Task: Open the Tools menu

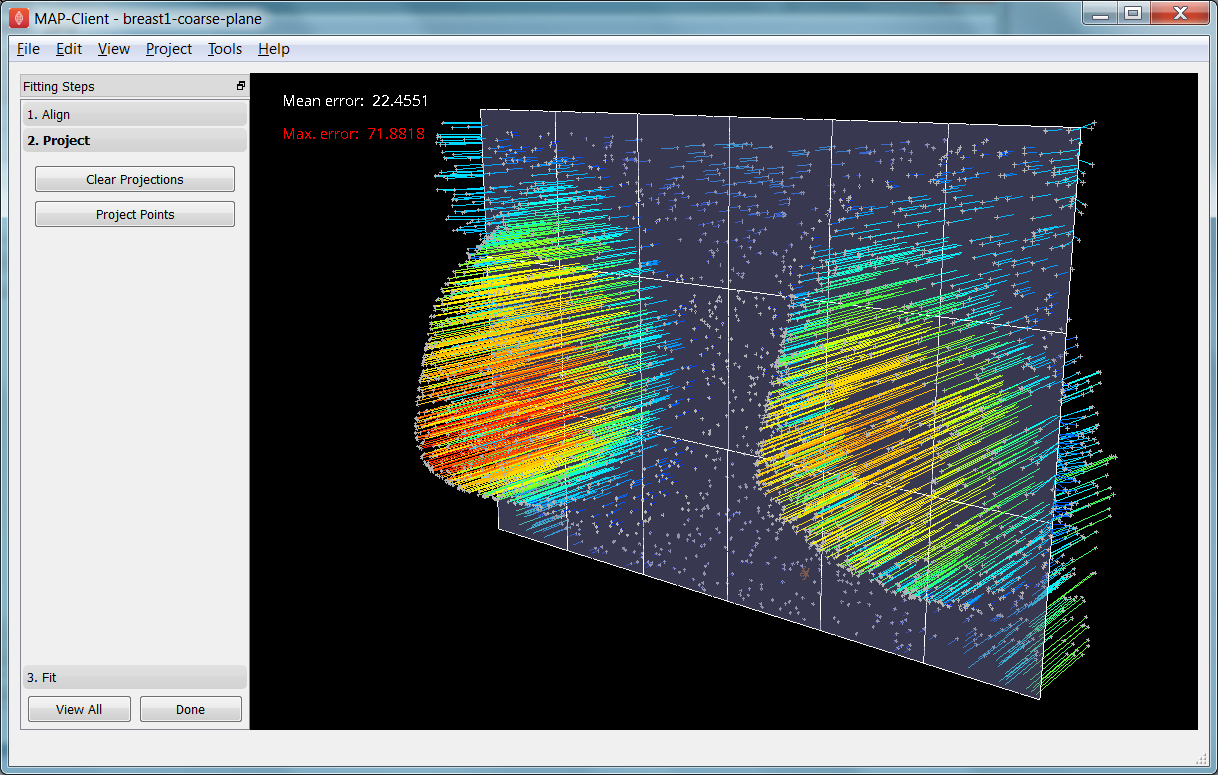Action: (225, 49)
